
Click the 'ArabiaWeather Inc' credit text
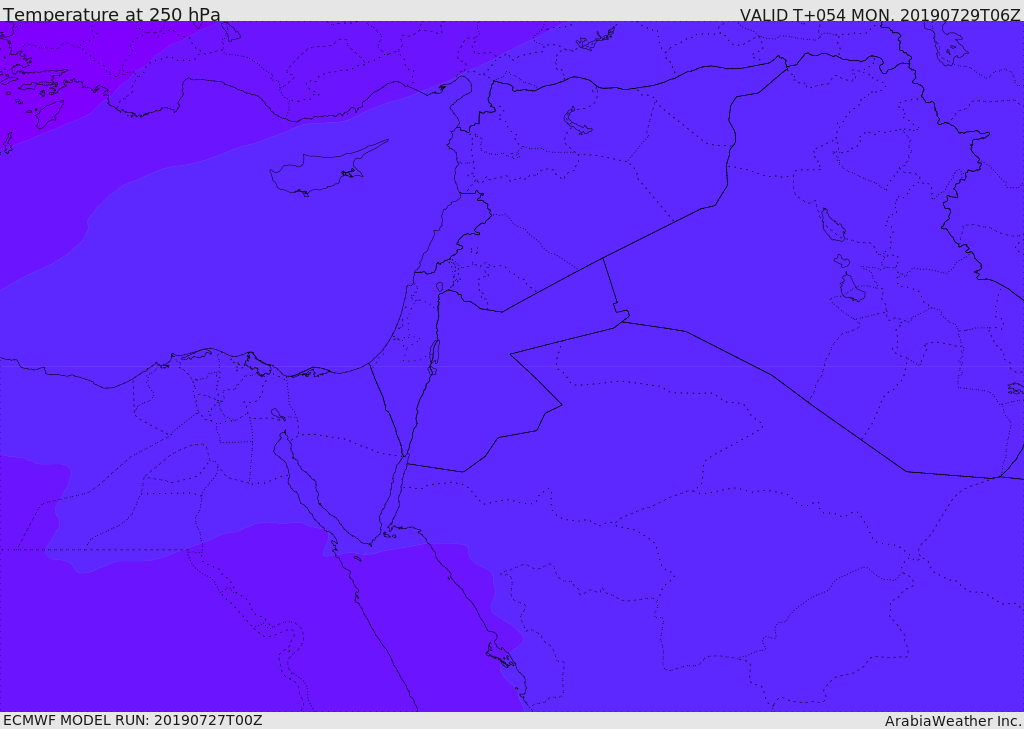[952, 721]
